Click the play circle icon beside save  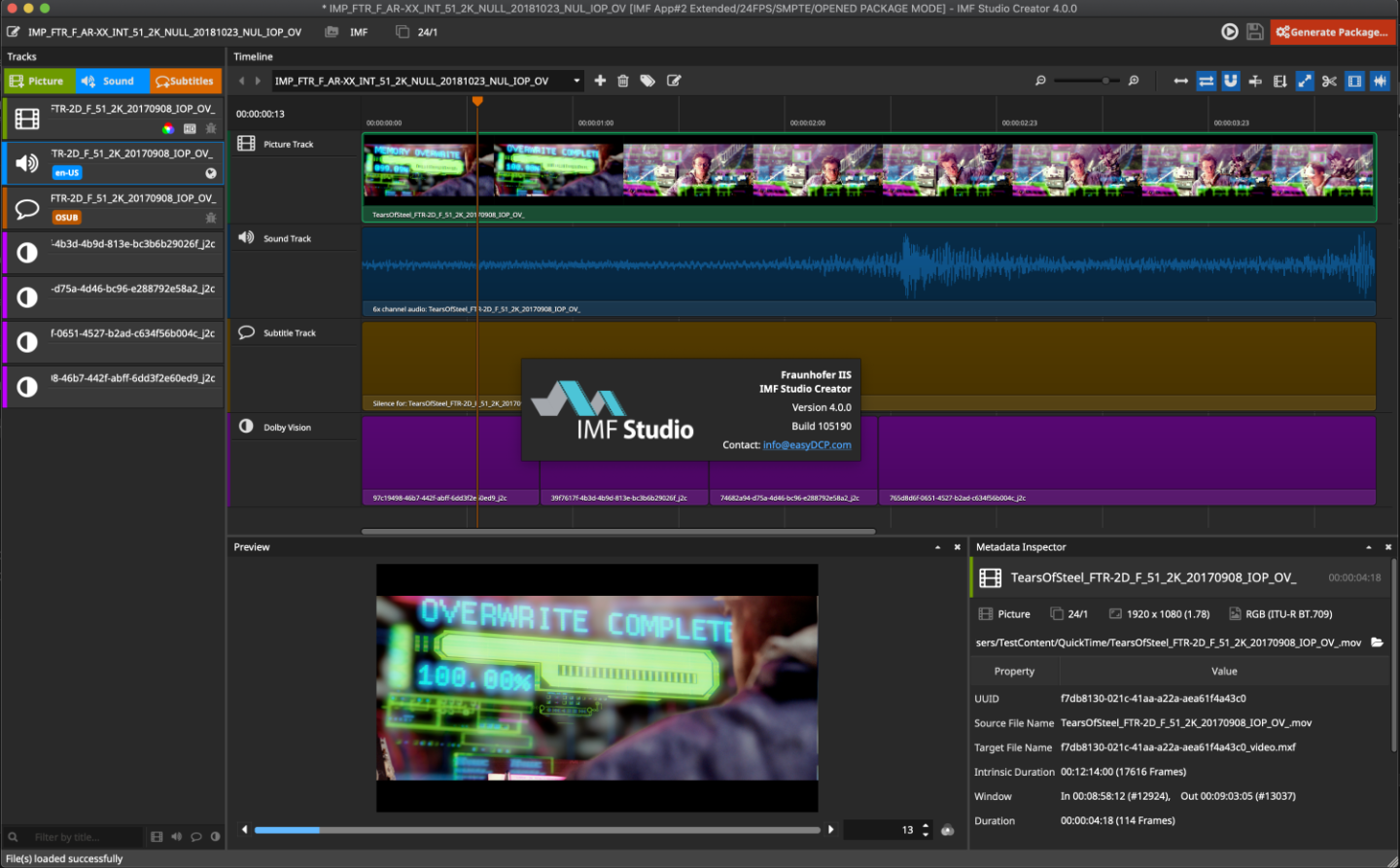(x=1230, y=32)
